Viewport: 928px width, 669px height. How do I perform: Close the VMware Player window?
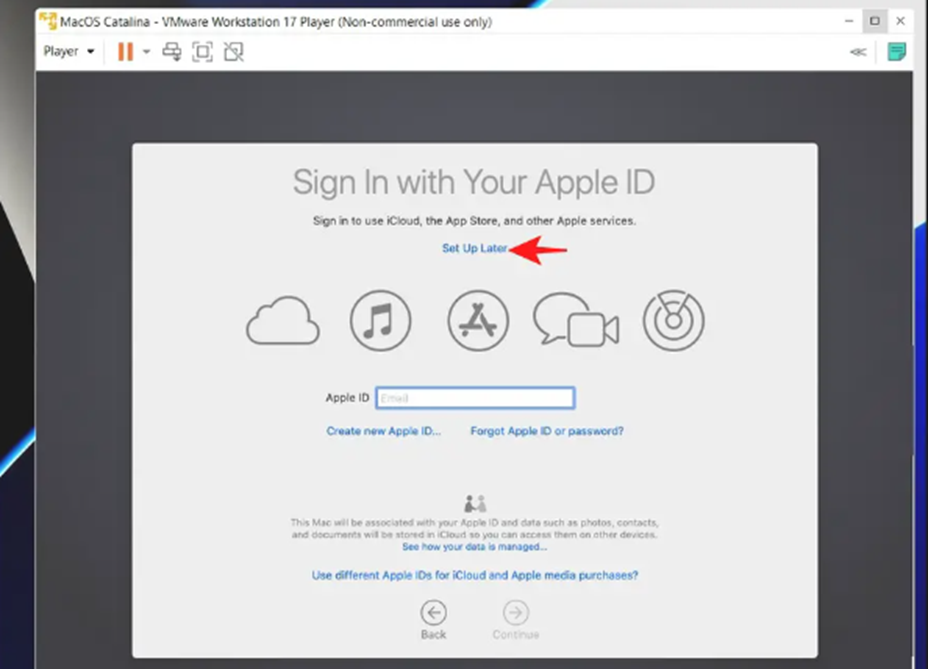pyautogui.click(x=900, y=21)
